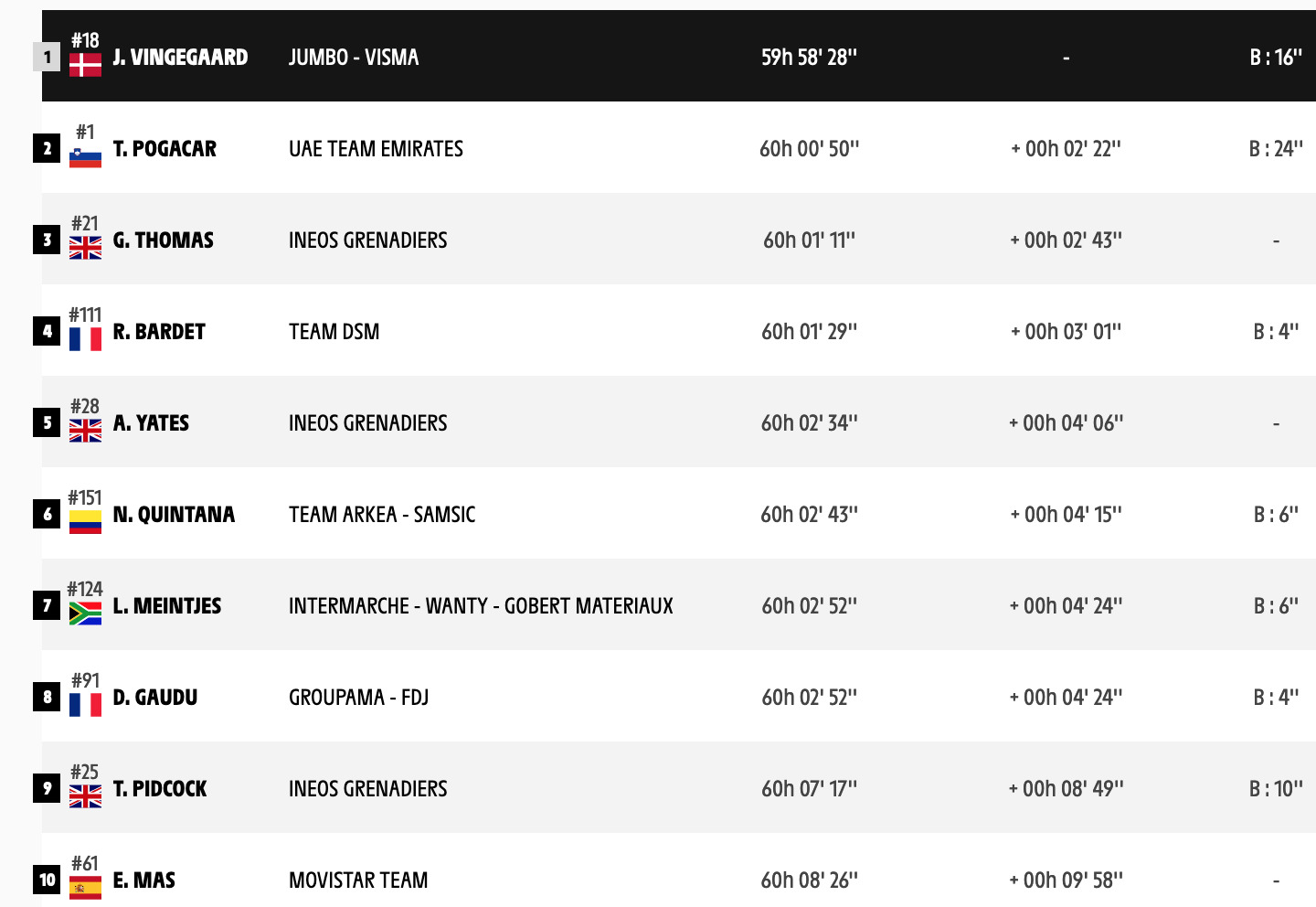Click Team Arkea - Samsic team name
This screenshot has height=907, width=1316.
pos(382,515)
